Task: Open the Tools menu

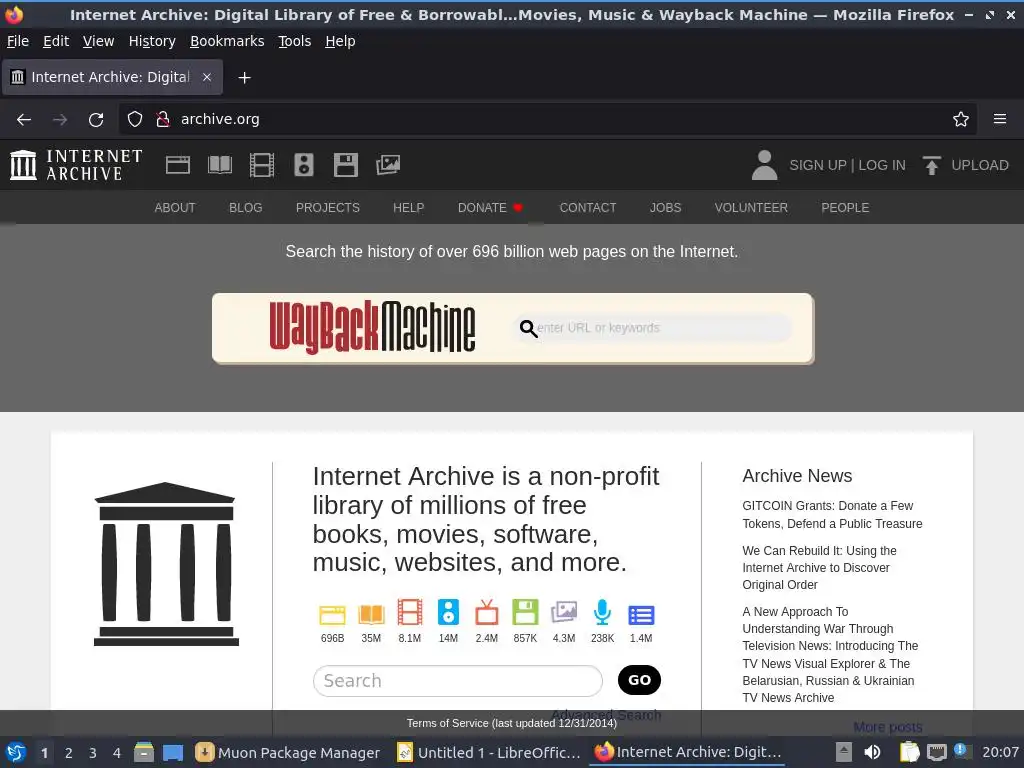Action: coord(295,41)
